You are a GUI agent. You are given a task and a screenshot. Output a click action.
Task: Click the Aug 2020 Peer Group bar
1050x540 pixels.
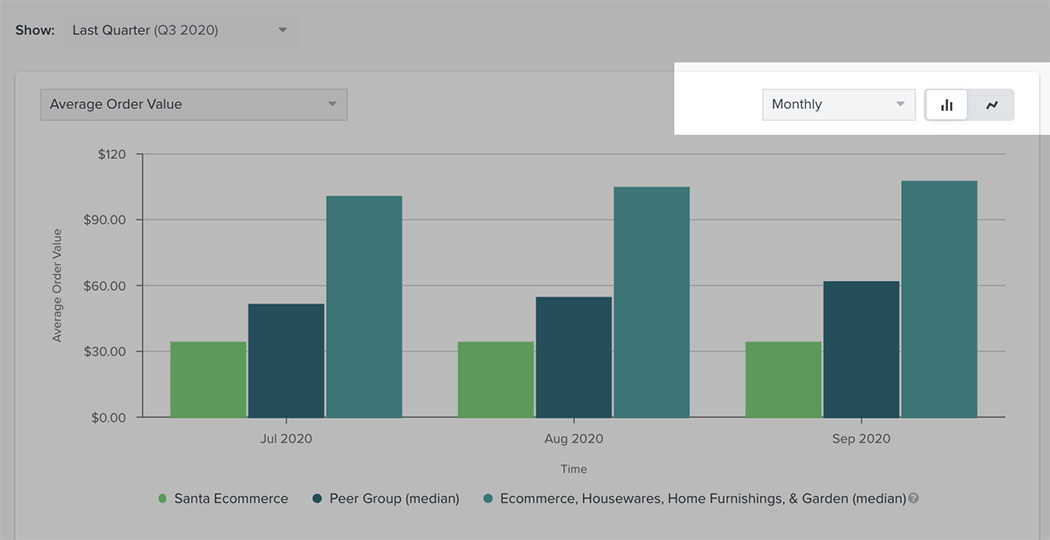[574, 357]
